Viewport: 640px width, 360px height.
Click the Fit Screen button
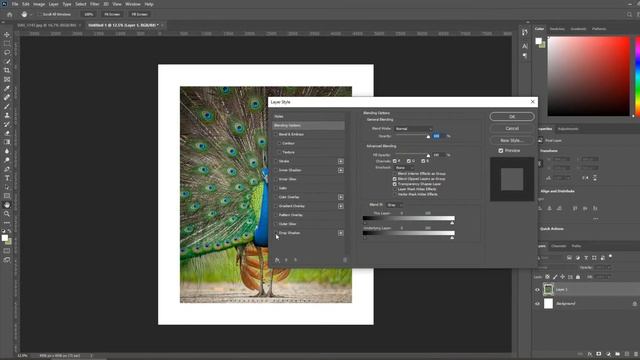coord(112,14)
